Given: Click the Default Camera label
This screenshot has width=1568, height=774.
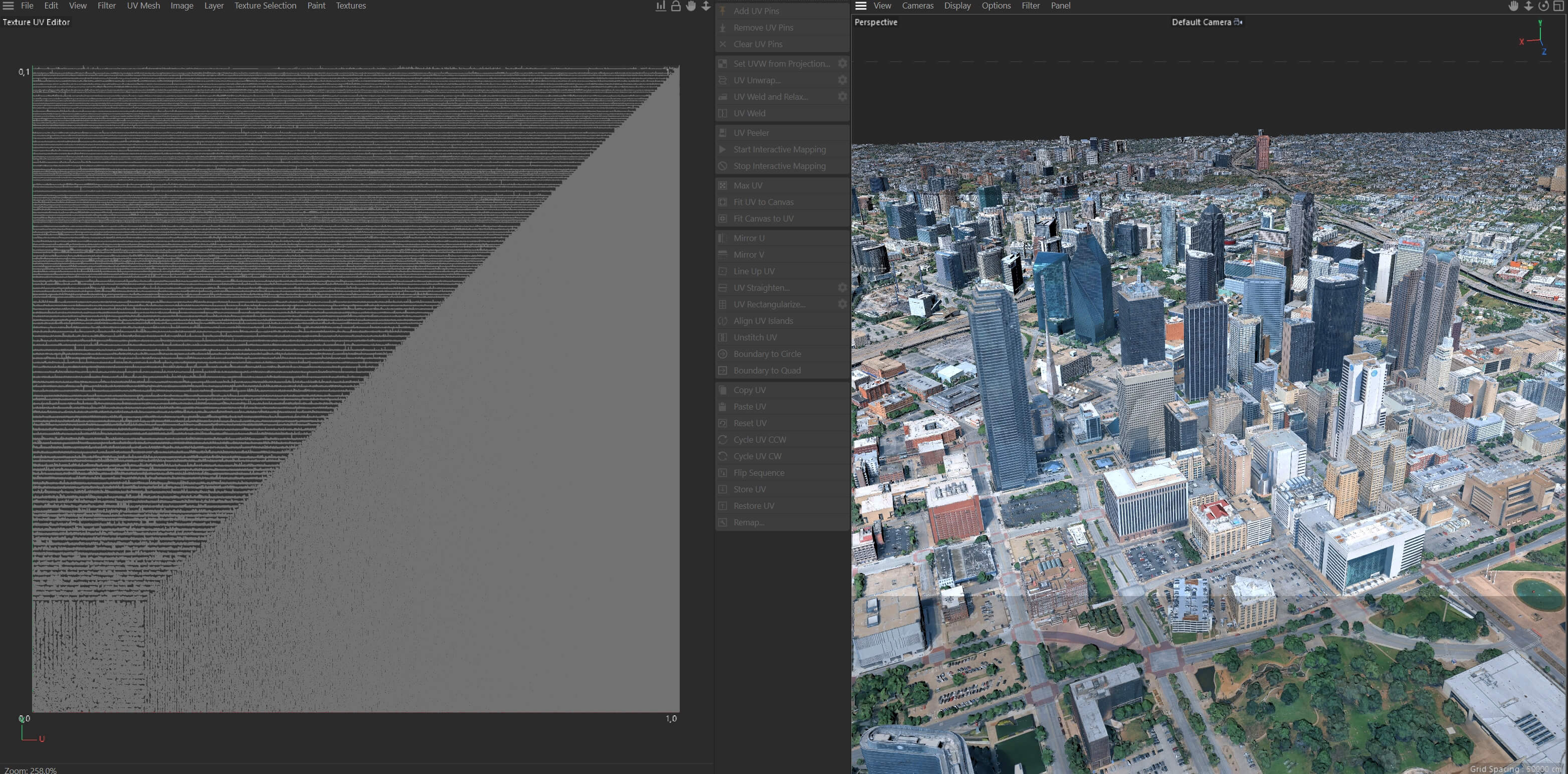Looking at the screenshot, I should point(1202,22).
